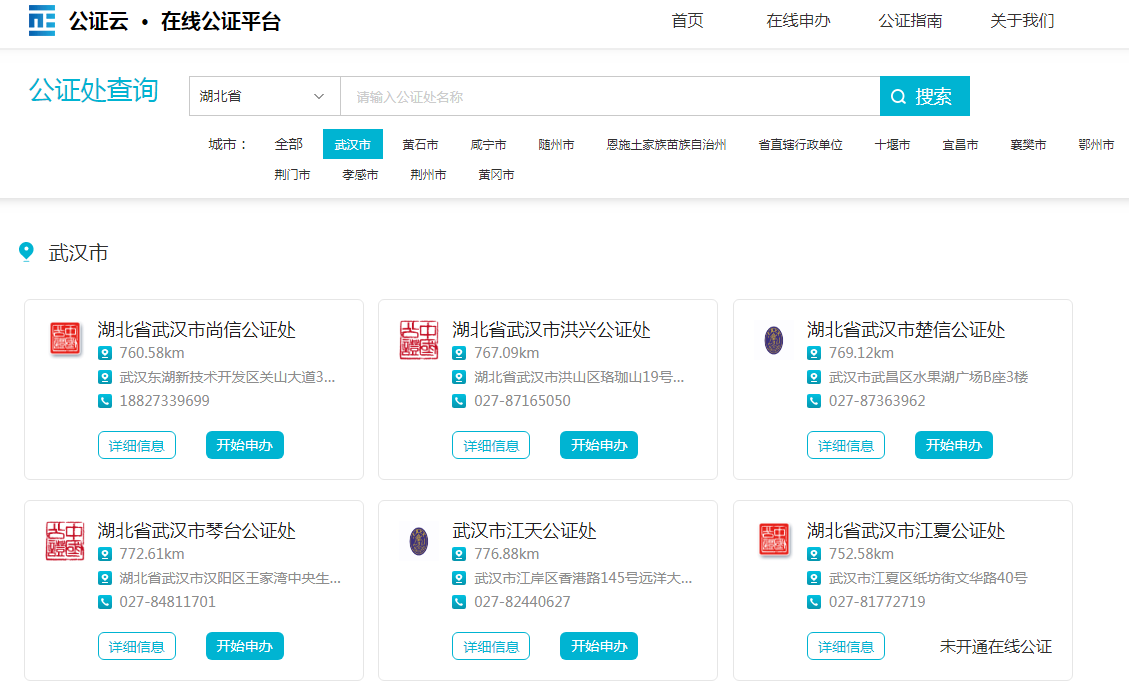Screen dimensions: 1129x694
Task: Open 湖北省武汉市琴台公证处 title link
Action: tap(197, 531)
